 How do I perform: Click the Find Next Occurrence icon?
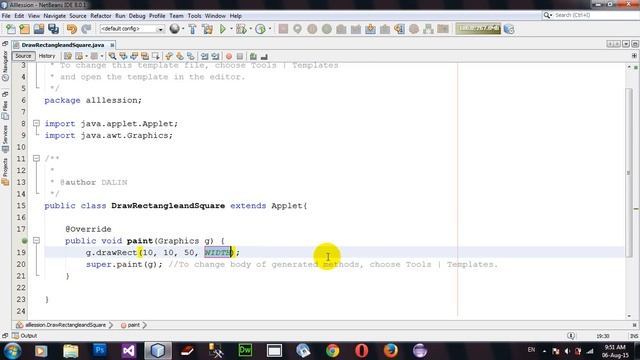point(134,56)
